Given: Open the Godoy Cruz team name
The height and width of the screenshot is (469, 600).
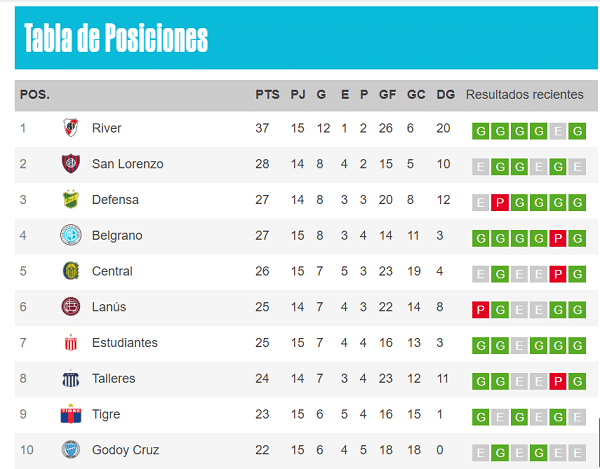Looking at the screenshot, I should [126, 450].
